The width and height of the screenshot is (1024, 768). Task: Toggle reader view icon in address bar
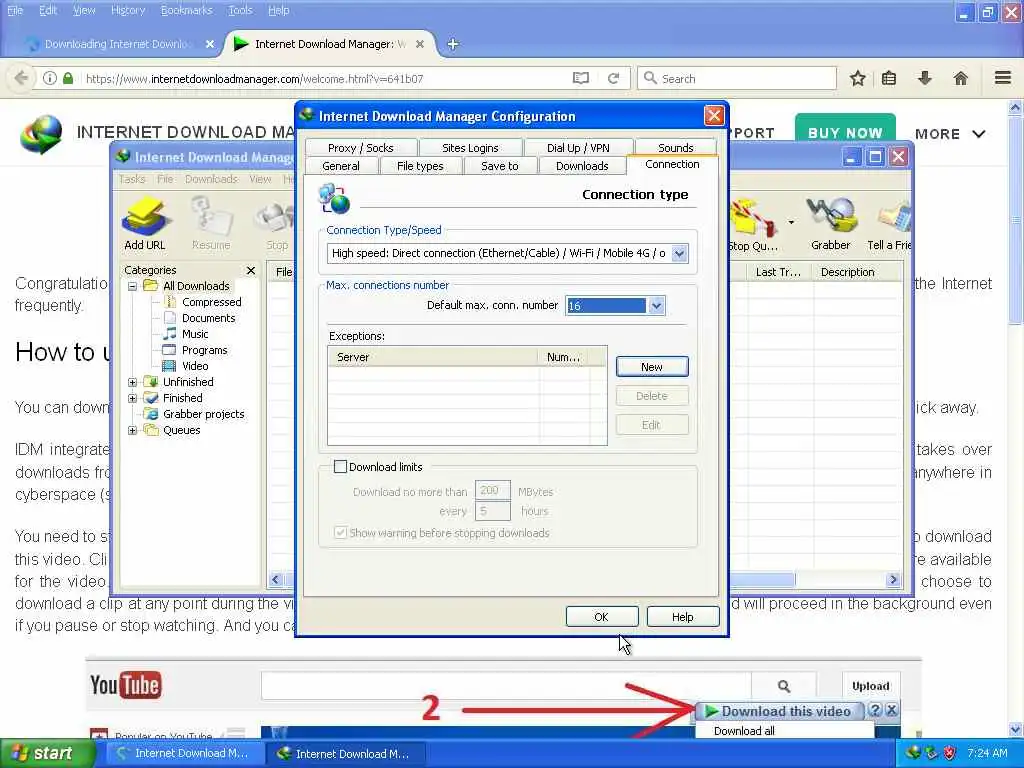click(x=581, y=78)
